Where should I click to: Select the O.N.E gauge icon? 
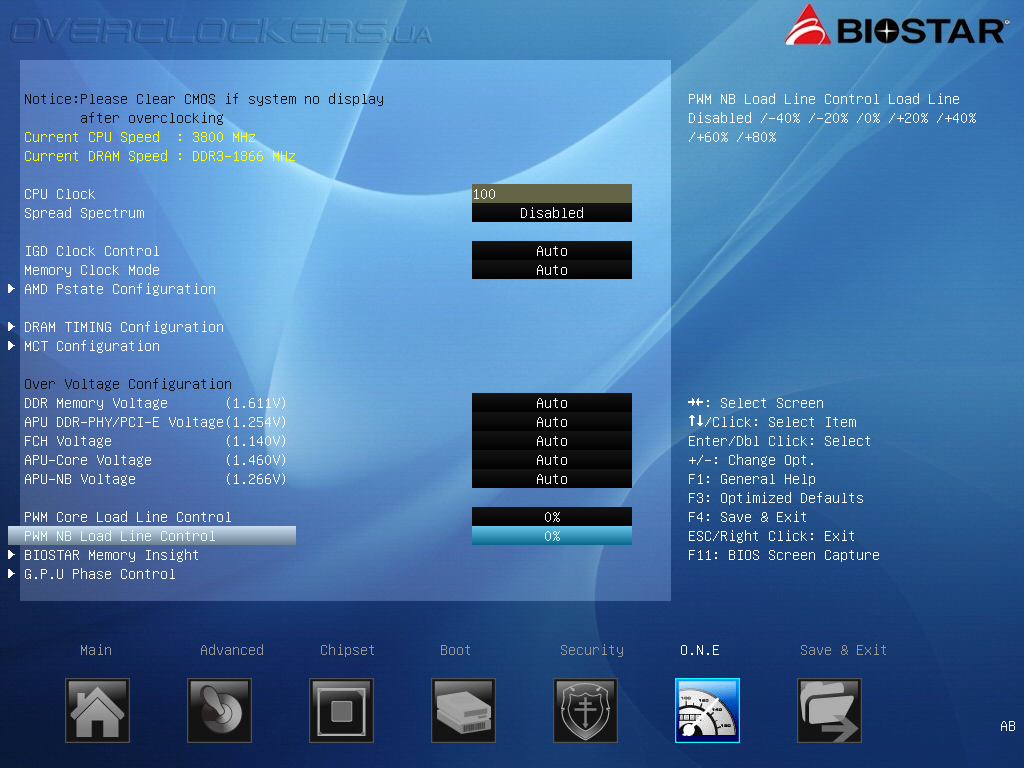pos(707,710)
